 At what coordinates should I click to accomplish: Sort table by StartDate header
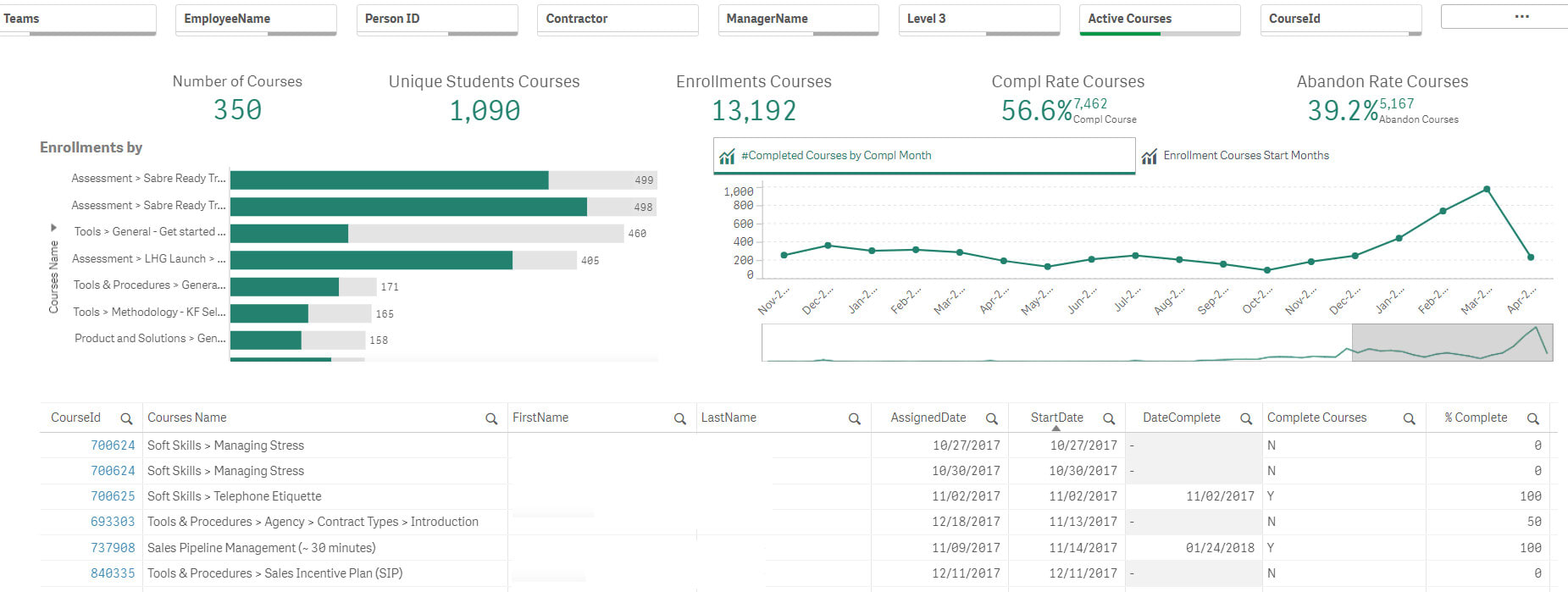point(1056,418)
